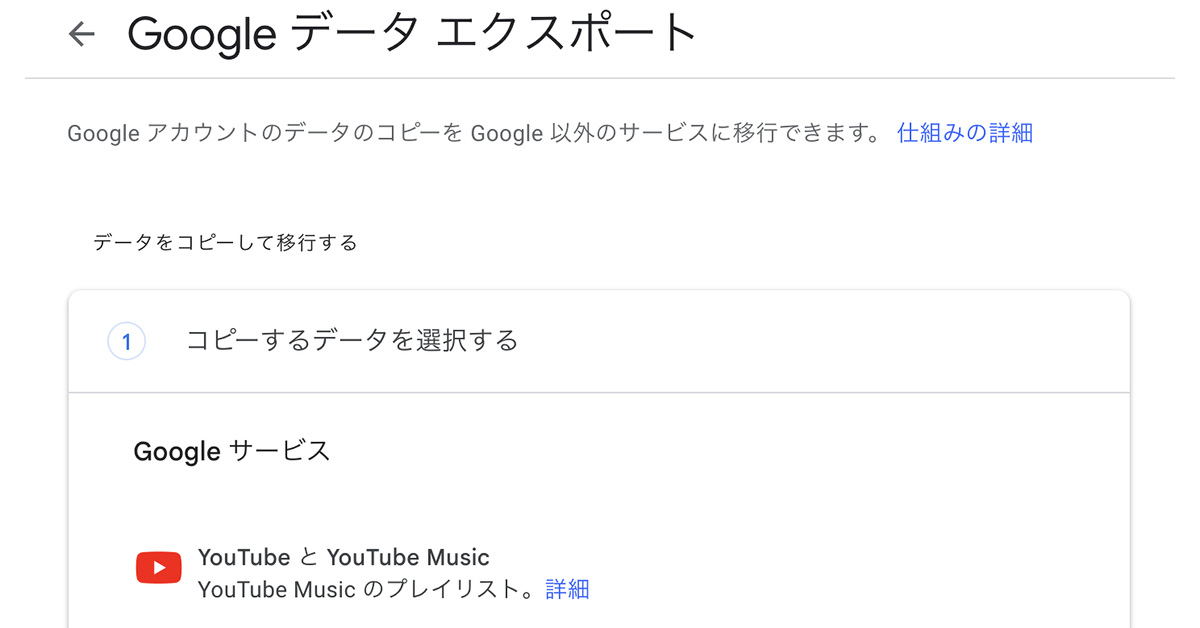The image size is (1200, 628).
Task: Click the red YouTube logo icon
Action: coord(158,568)
